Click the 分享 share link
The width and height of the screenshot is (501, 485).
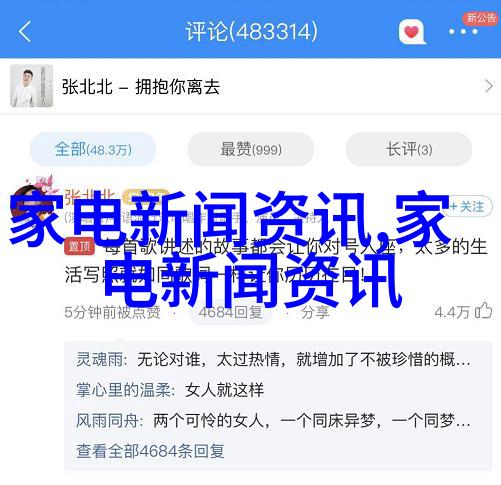[x=315, y=312]
